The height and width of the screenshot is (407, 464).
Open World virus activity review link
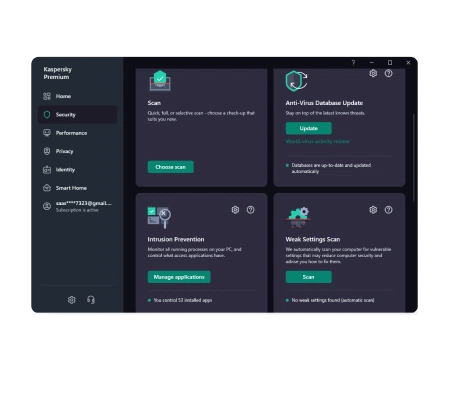click(318, 141)
